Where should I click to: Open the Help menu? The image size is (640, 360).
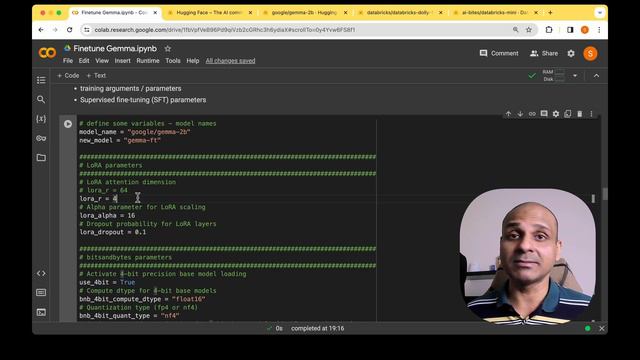pos(193,61)
